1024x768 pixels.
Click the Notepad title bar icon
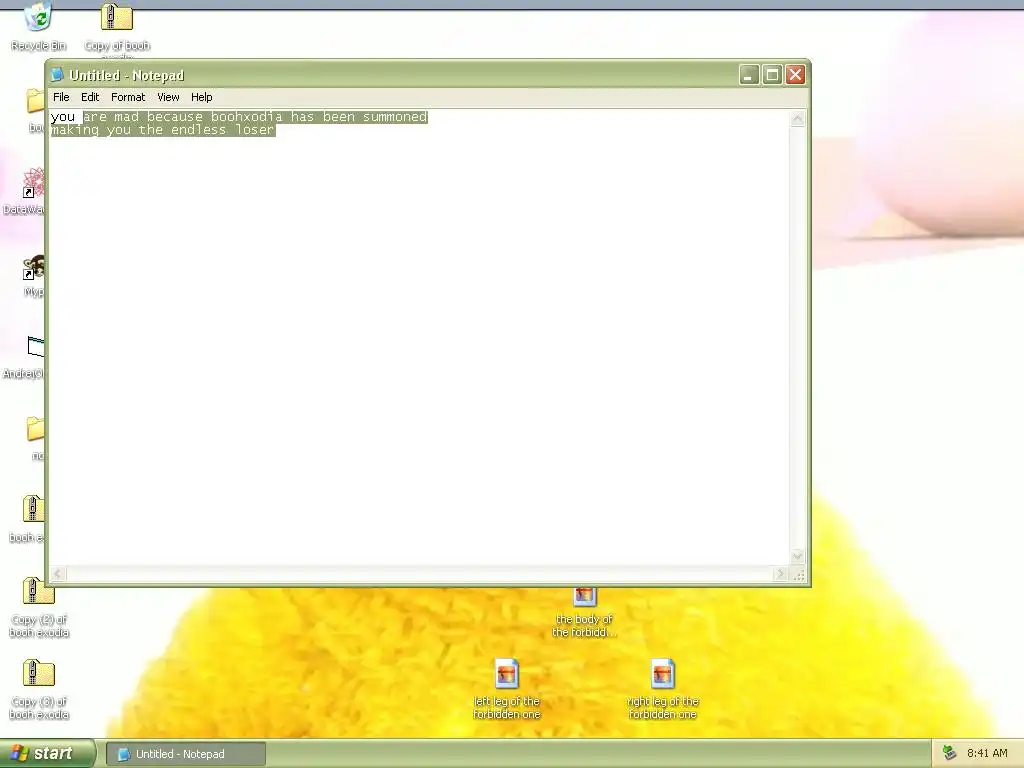click(57, 75)
